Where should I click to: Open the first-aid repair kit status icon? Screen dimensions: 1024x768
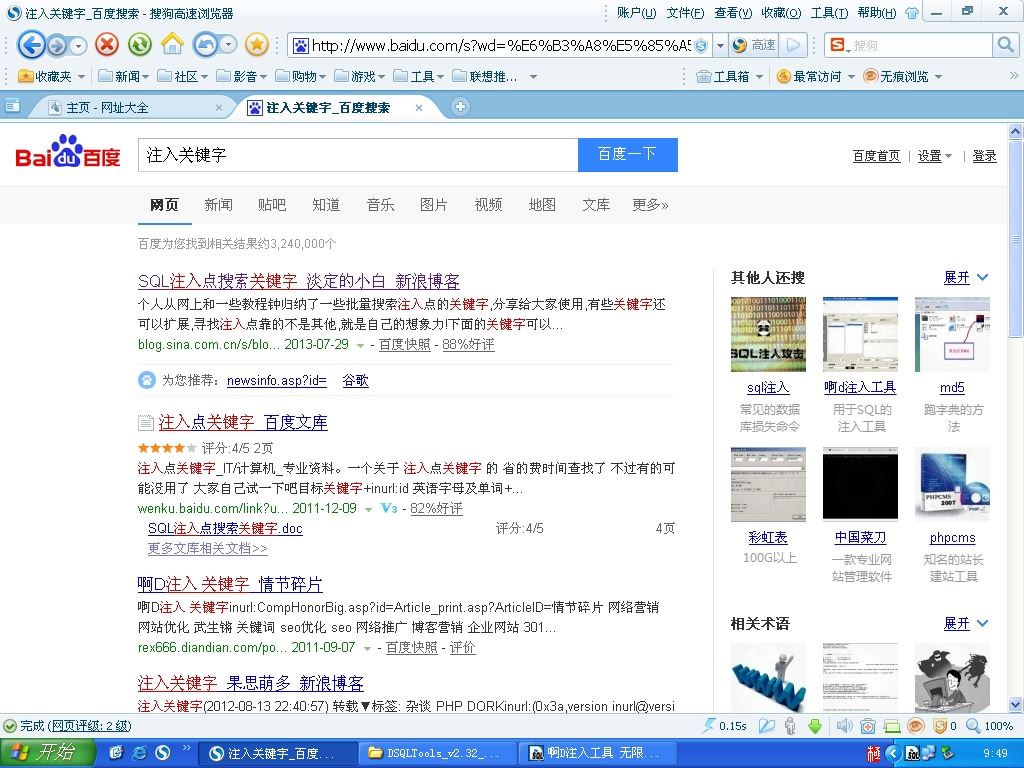[868, 726]
